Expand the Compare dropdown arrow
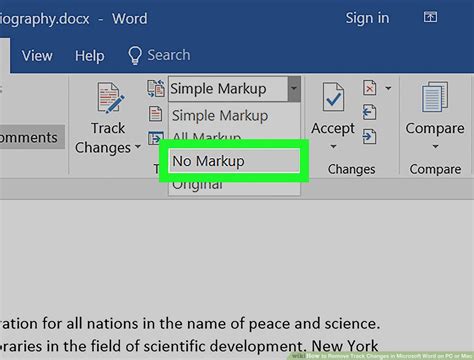This screenshot has height=360, width=474. (x=435, y=146)
